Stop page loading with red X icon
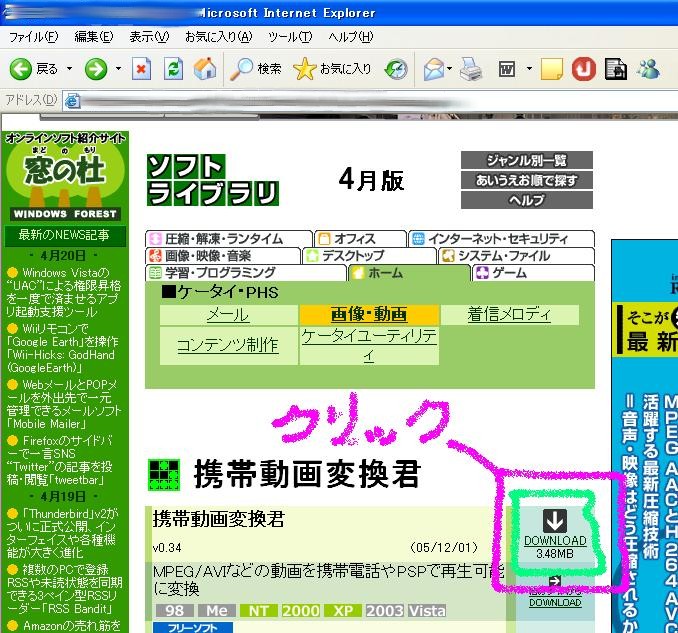678x633 pixels. 141,69
